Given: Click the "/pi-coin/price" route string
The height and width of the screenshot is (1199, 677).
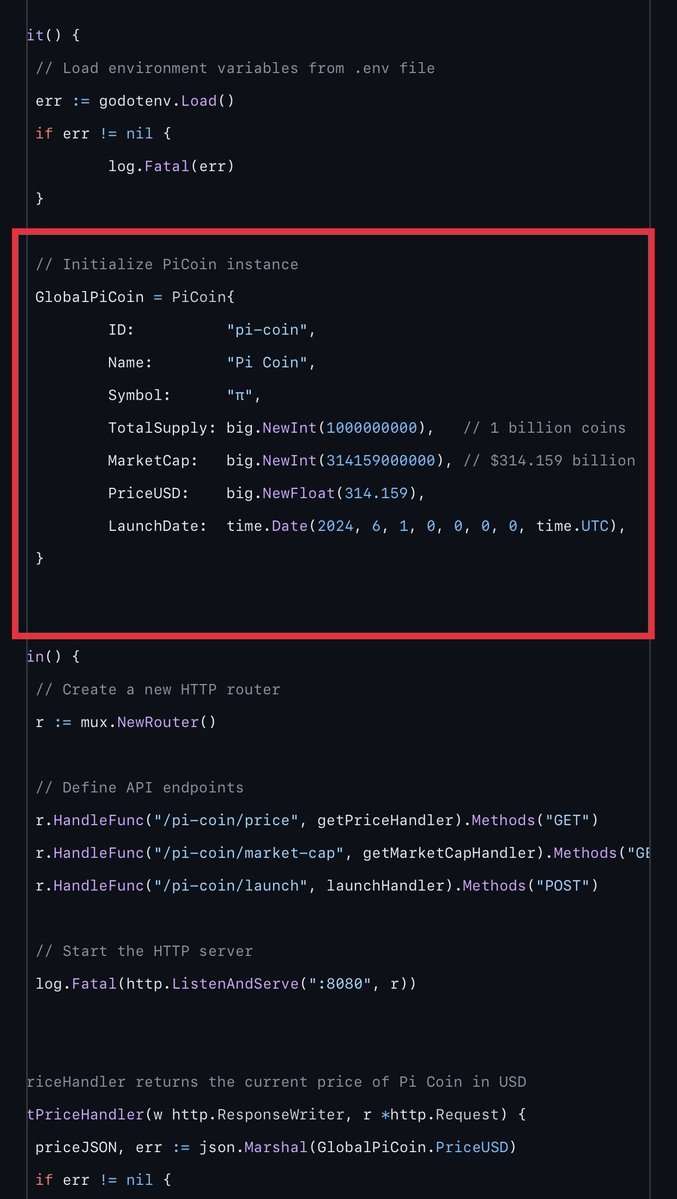Looking at the screenshot, I should [235, 820].
